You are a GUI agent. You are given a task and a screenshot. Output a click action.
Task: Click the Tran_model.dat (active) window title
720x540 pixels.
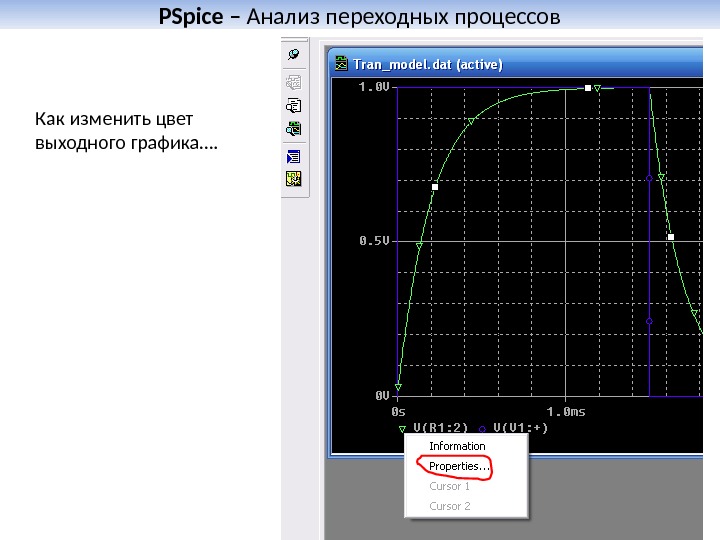pyautogui.click(x=428, y=64)
